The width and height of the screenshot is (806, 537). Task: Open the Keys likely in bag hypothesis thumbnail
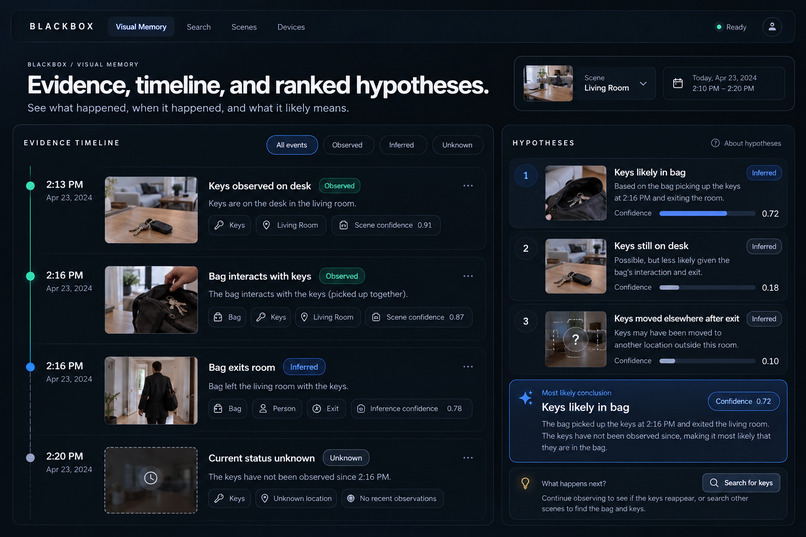tap(576, 193)
